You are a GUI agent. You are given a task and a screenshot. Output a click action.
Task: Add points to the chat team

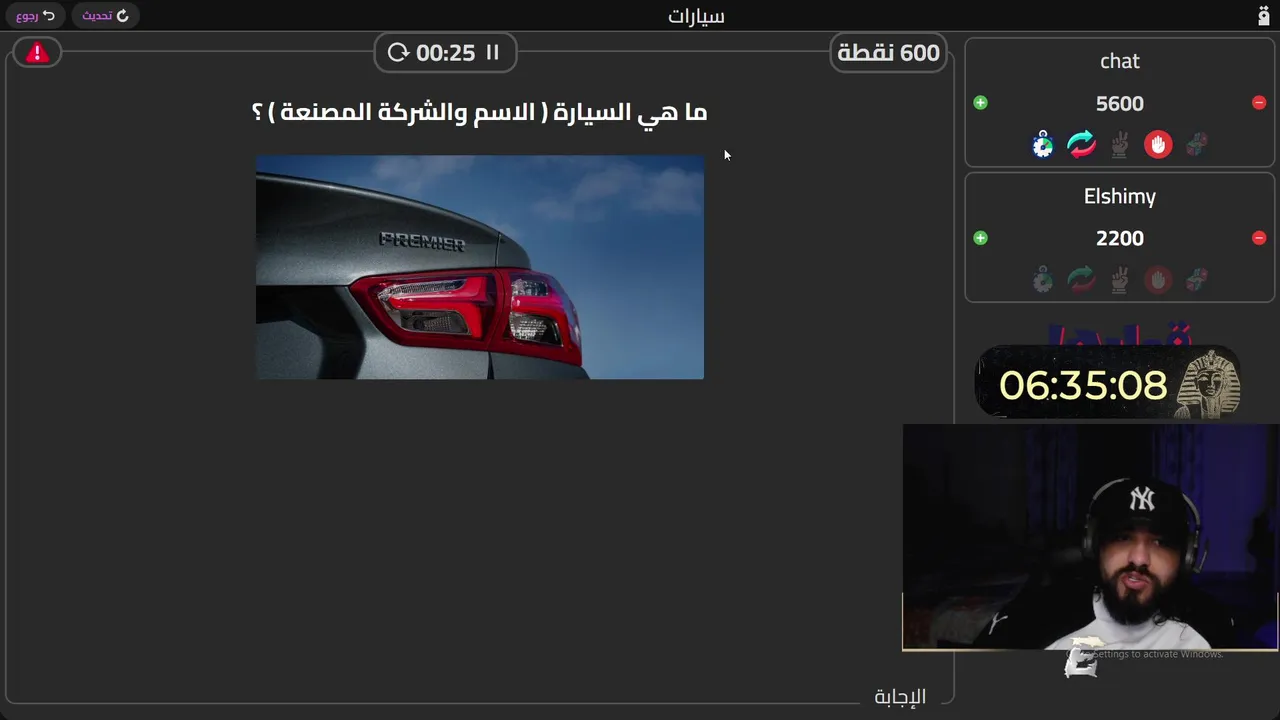(x=980, y=103)
